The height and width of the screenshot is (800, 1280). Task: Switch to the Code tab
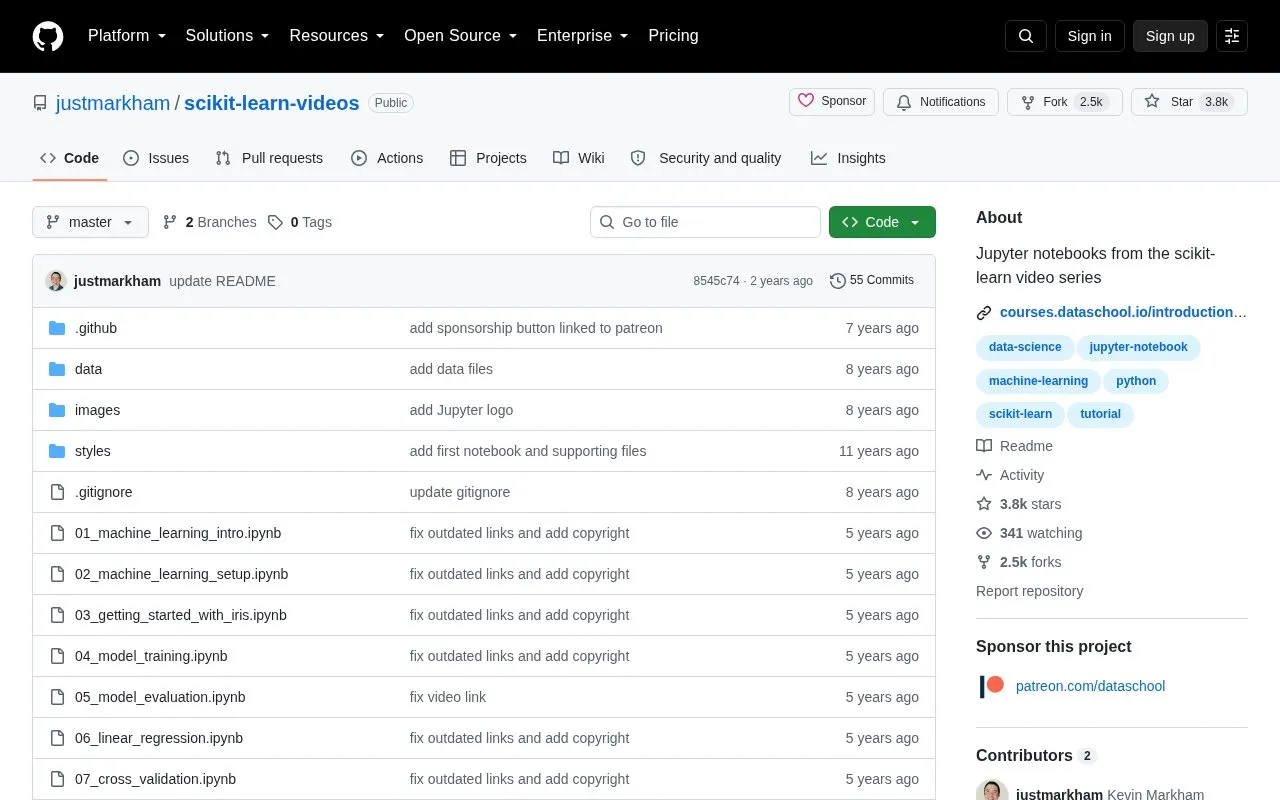click(70, 158)
